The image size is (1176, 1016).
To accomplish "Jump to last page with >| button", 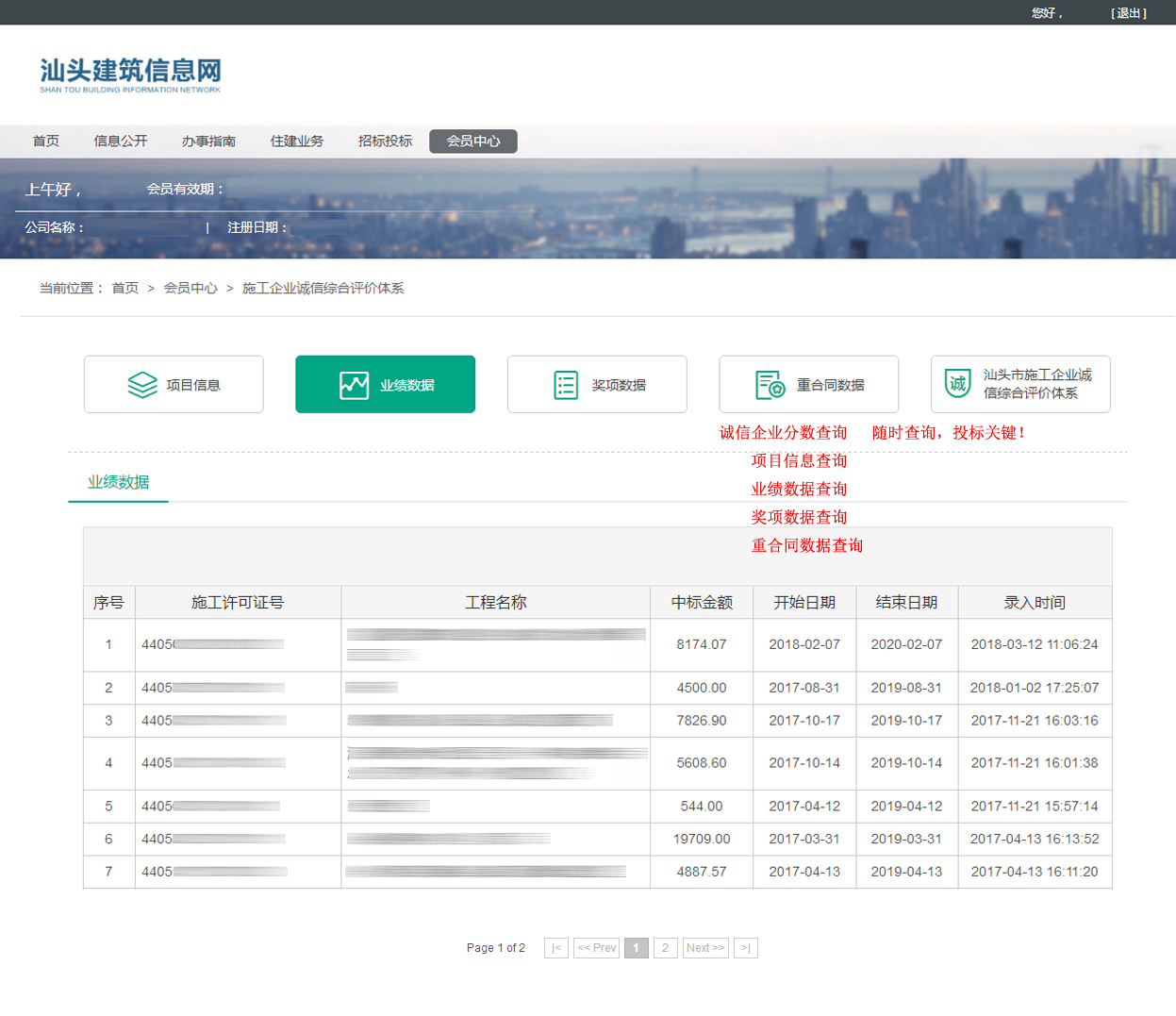I will [746, 948].
